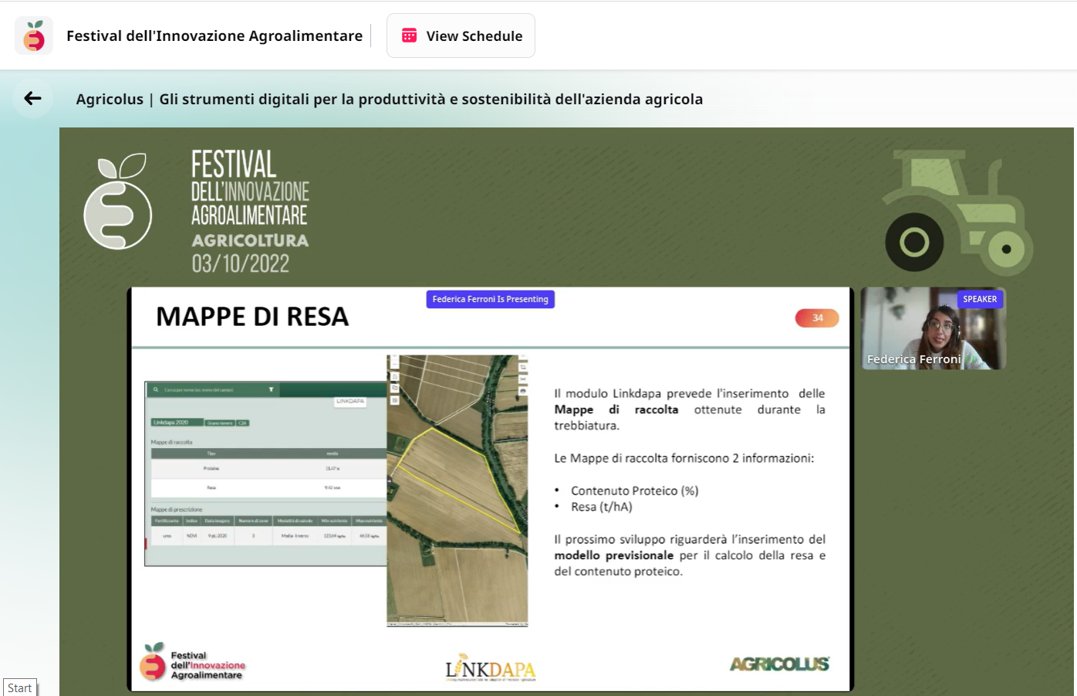Click the tractor graphic in banner
This screenshot has width=1077, height=696.
click(958, 212)
